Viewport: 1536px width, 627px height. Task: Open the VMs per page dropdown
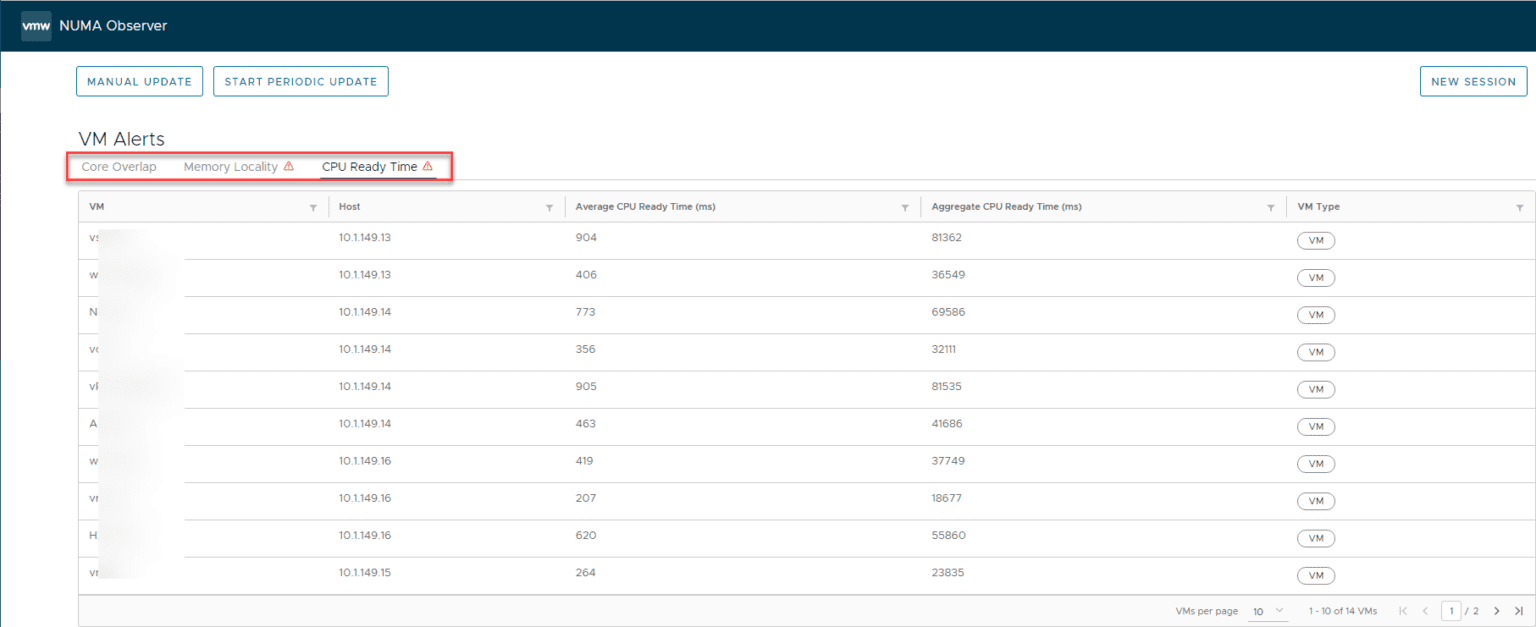click(x=1266, y=611)
